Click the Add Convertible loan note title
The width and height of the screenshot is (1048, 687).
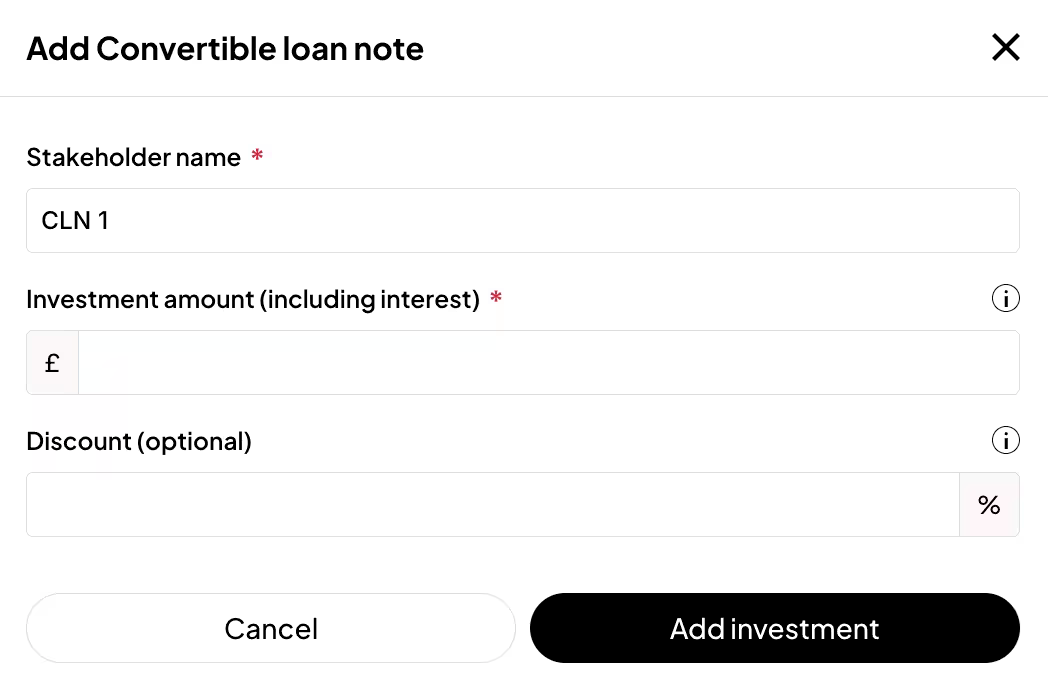pos(225,48)
